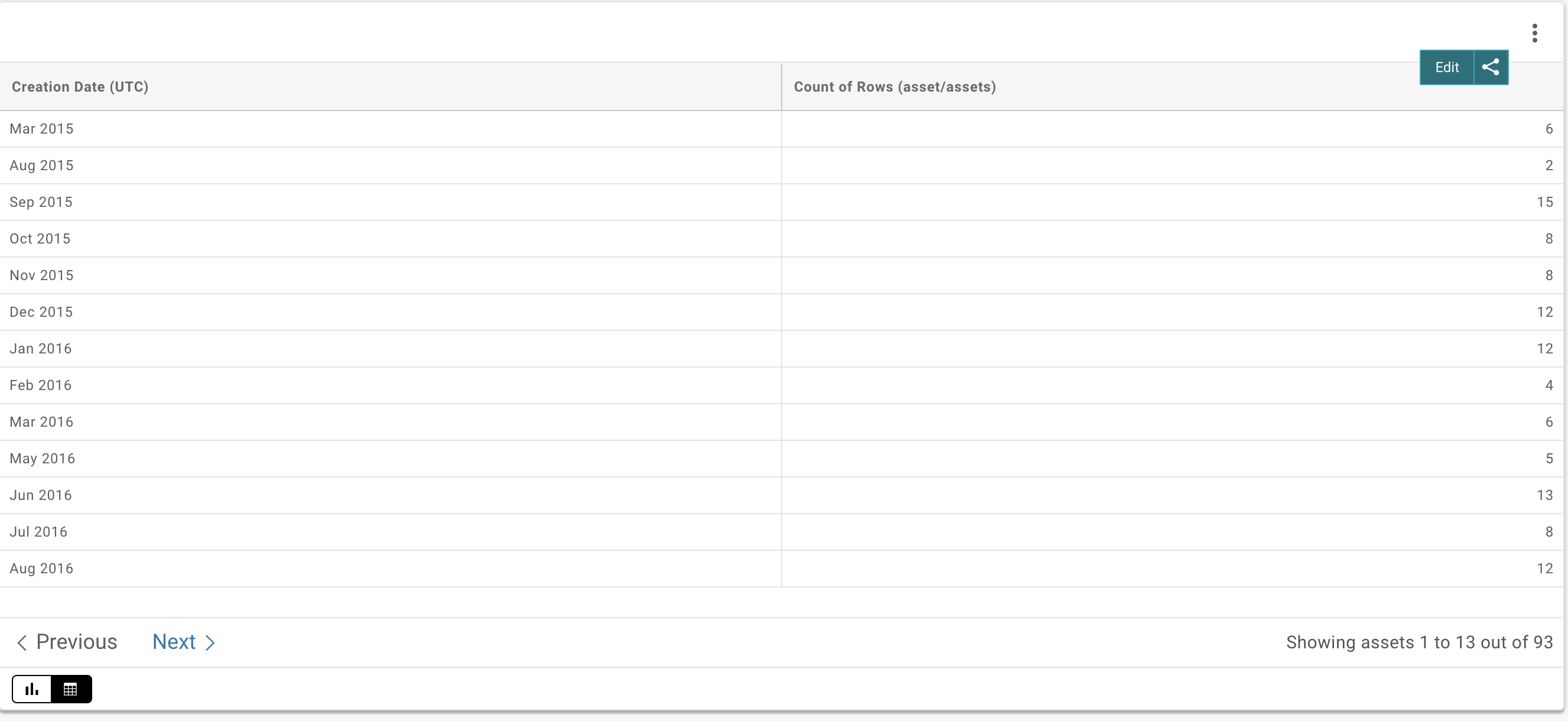Select the Sep 2015 row
The image size is (1568, 721).
coord(41,202)
